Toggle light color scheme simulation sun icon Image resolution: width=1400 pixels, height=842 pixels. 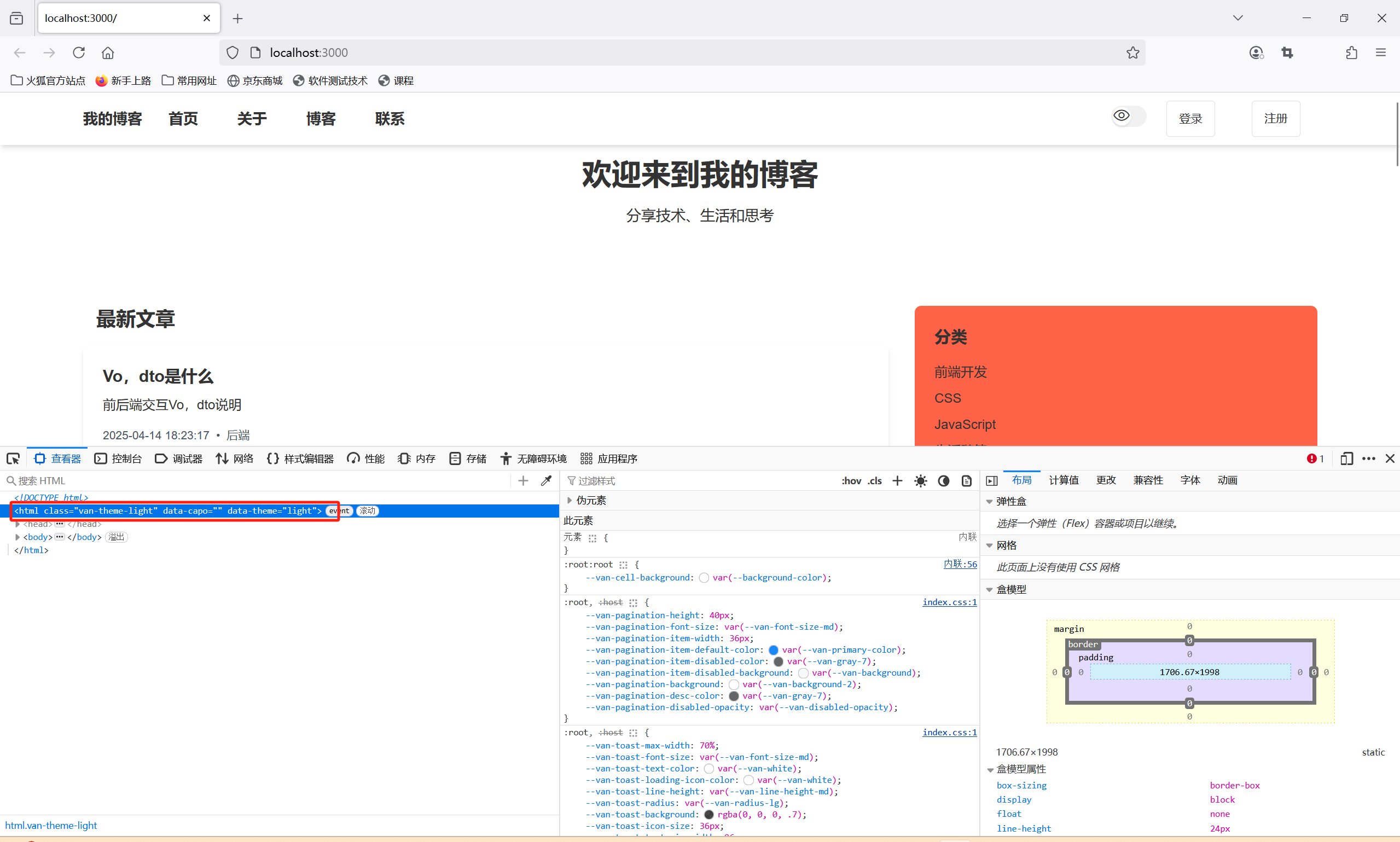pos(920,480)
